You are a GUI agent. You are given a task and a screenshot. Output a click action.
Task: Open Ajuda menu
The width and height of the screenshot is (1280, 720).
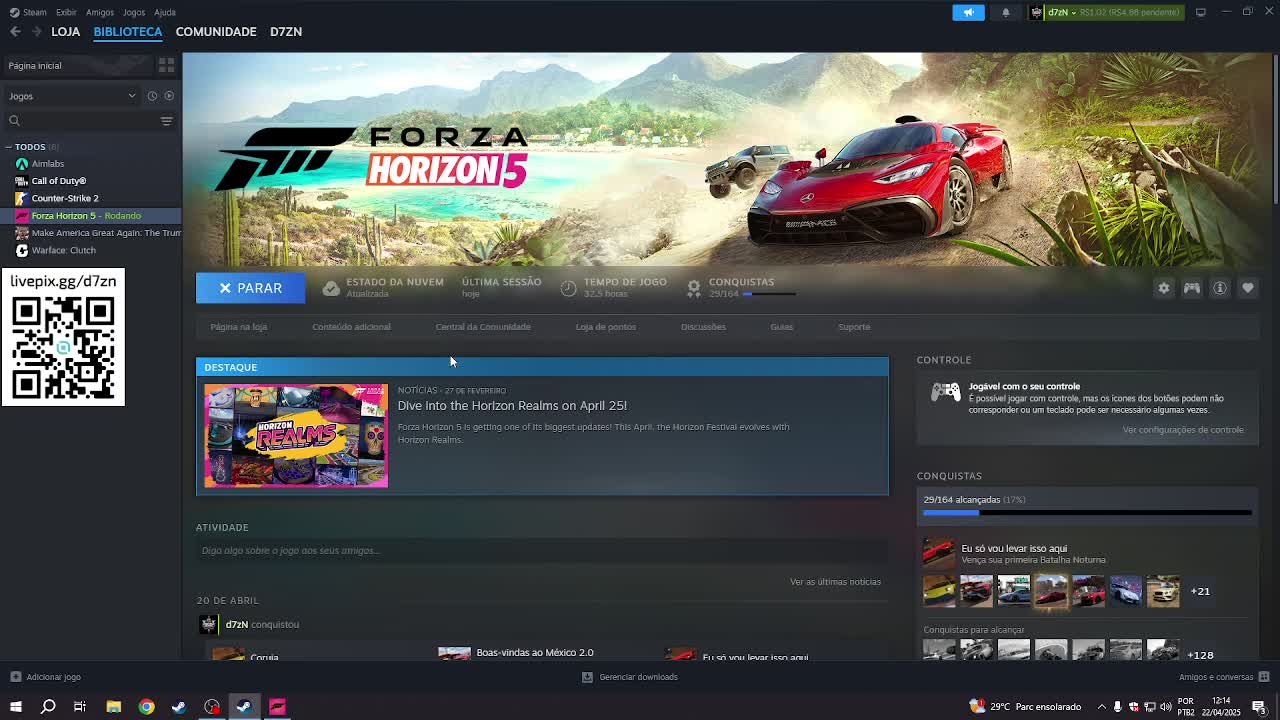[x=165, y=12]
